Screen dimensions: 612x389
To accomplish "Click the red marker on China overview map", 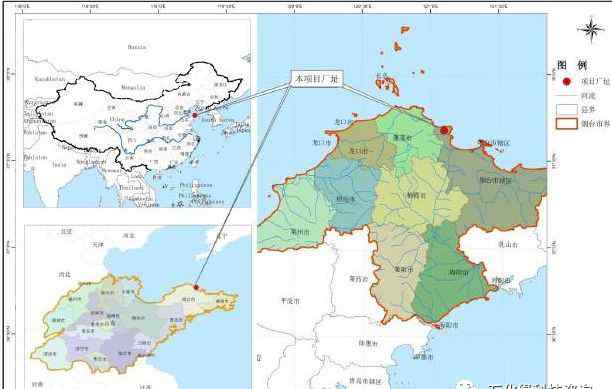I will [195, 115].
